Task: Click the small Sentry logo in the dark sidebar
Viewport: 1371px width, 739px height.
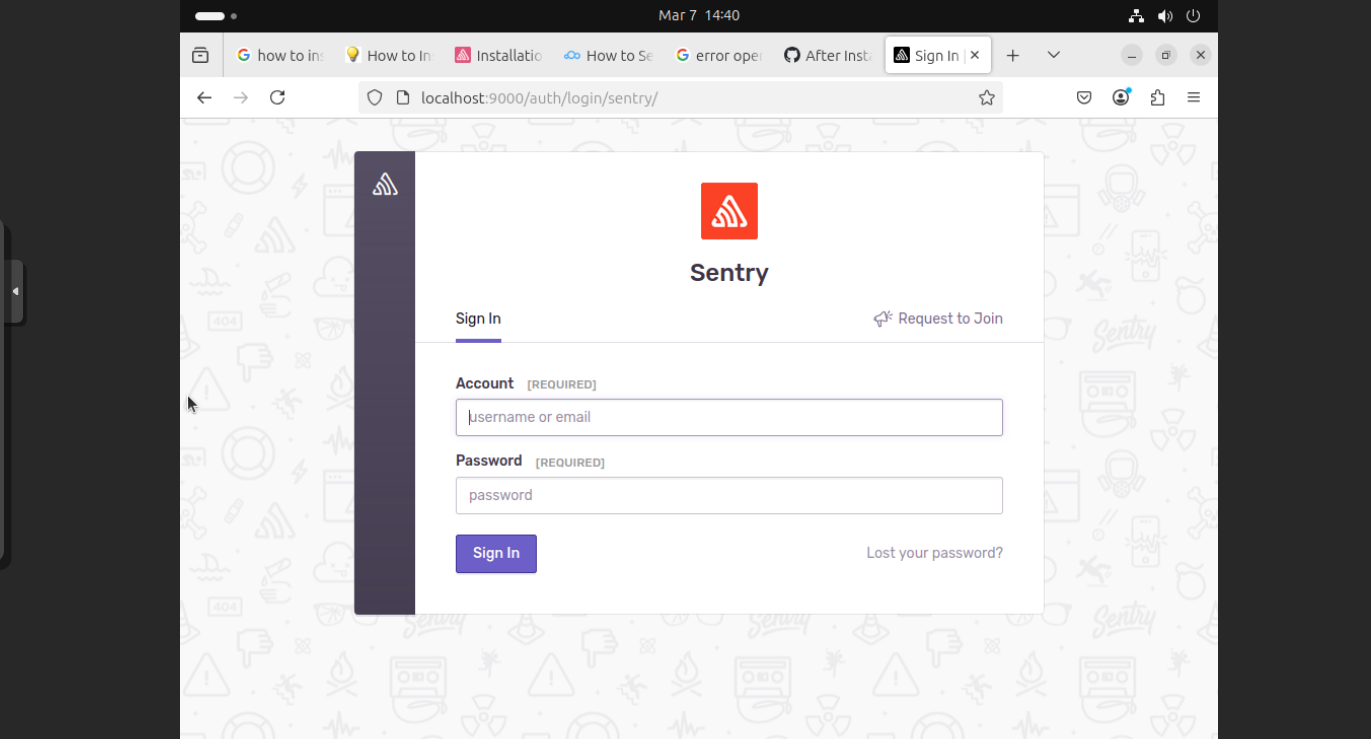Action: 385,183
